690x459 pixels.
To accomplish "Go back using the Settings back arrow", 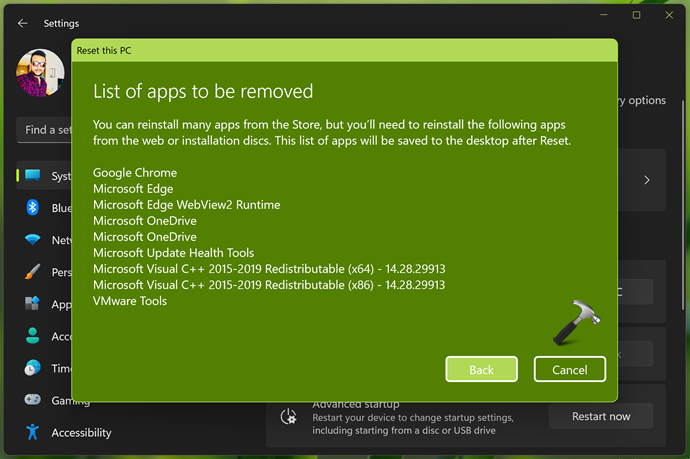I will pos(23,23).
